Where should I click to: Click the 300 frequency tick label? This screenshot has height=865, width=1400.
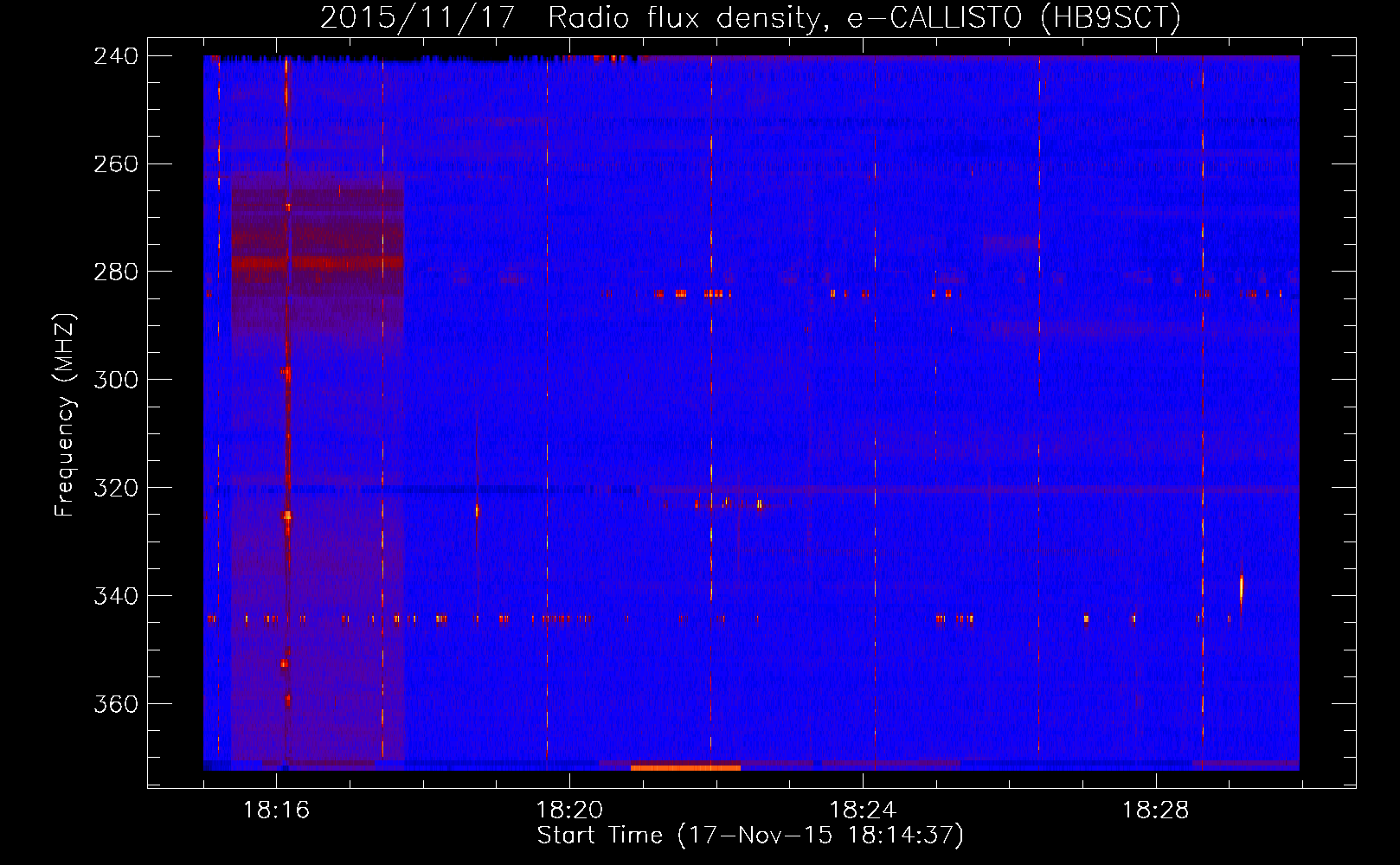(x=116, y=380)
